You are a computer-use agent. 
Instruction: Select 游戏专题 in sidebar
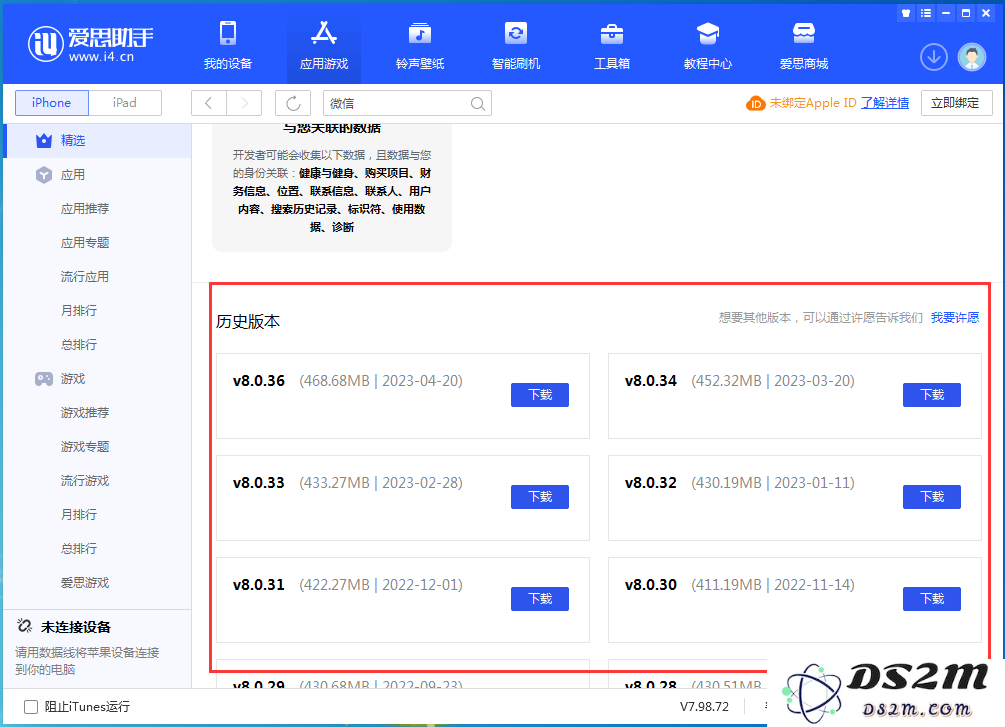85,447
